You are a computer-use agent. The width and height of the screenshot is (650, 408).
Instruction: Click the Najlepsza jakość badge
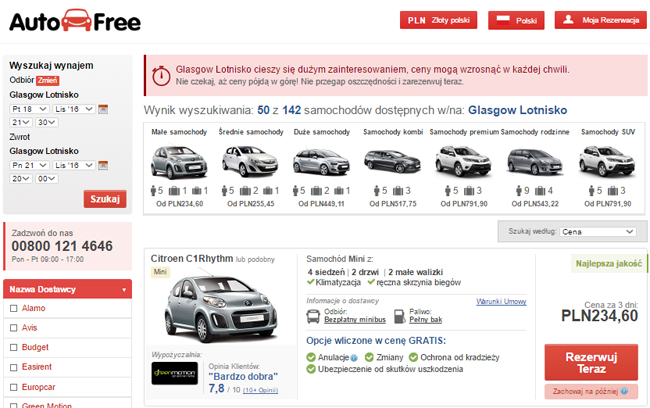(609, 263)
